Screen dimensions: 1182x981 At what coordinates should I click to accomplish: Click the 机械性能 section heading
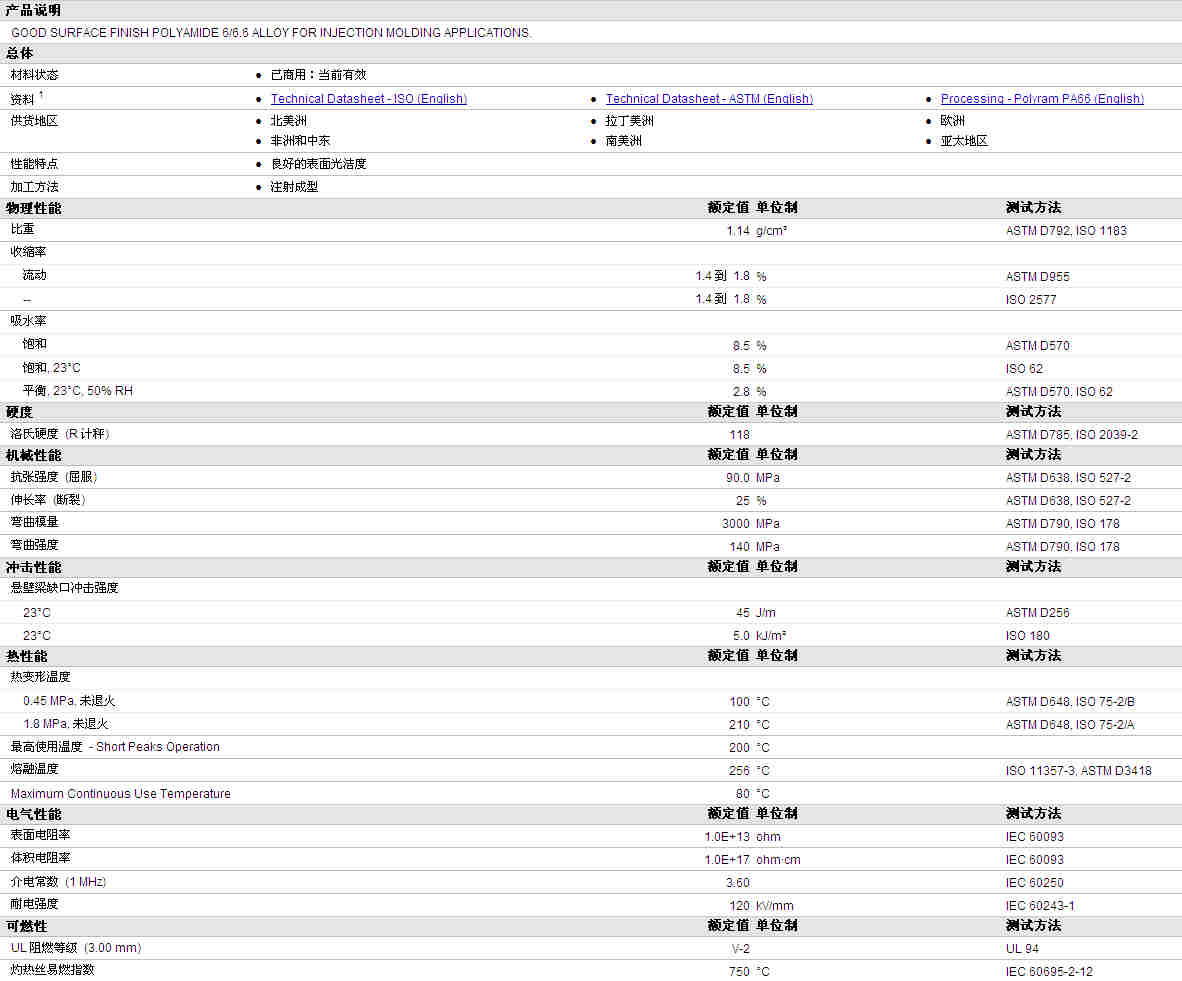pos(33,455)
